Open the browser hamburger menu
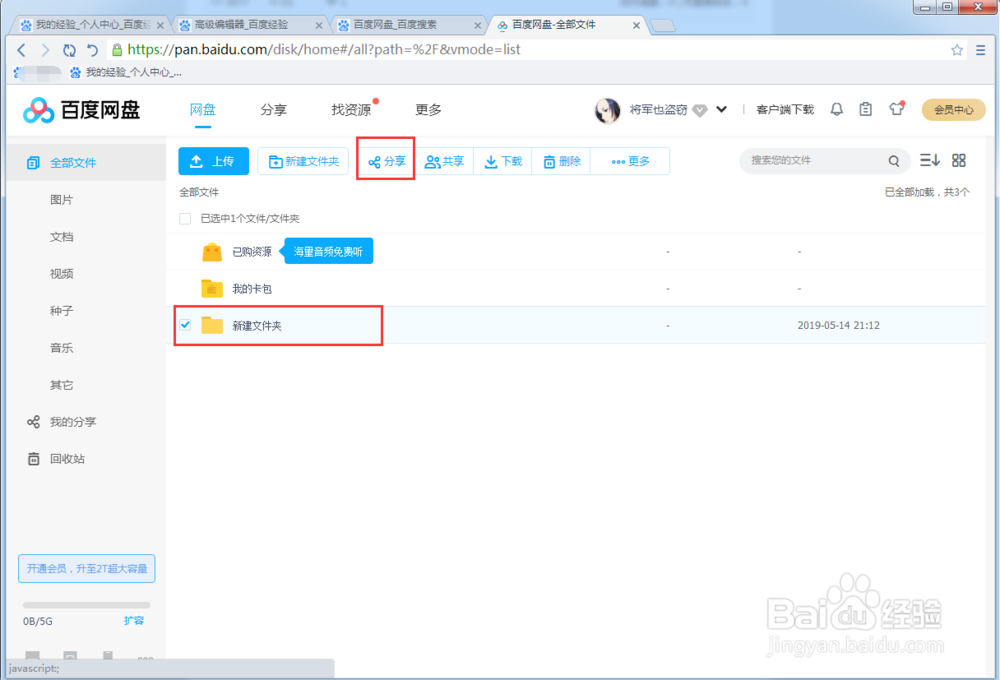This screenshot has height=680, width=1000. pyautogui.click(x=980, y=50)
